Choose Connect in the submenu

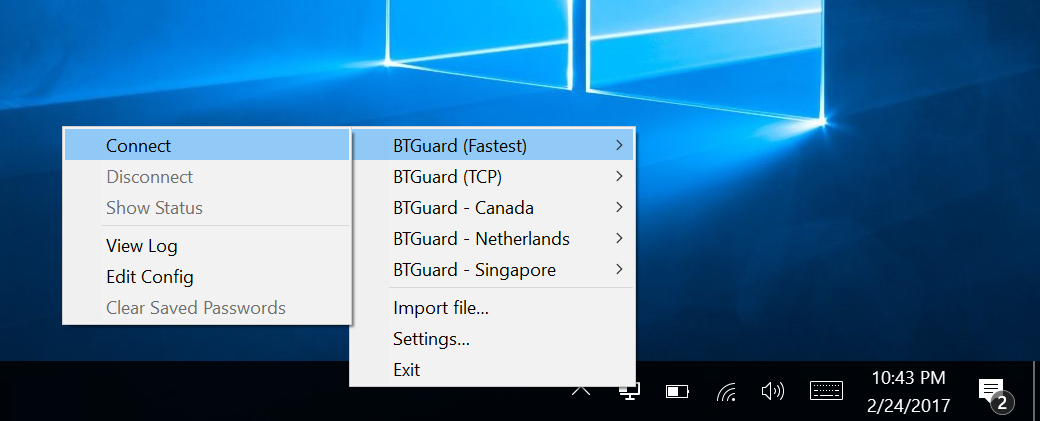[138, 146]
